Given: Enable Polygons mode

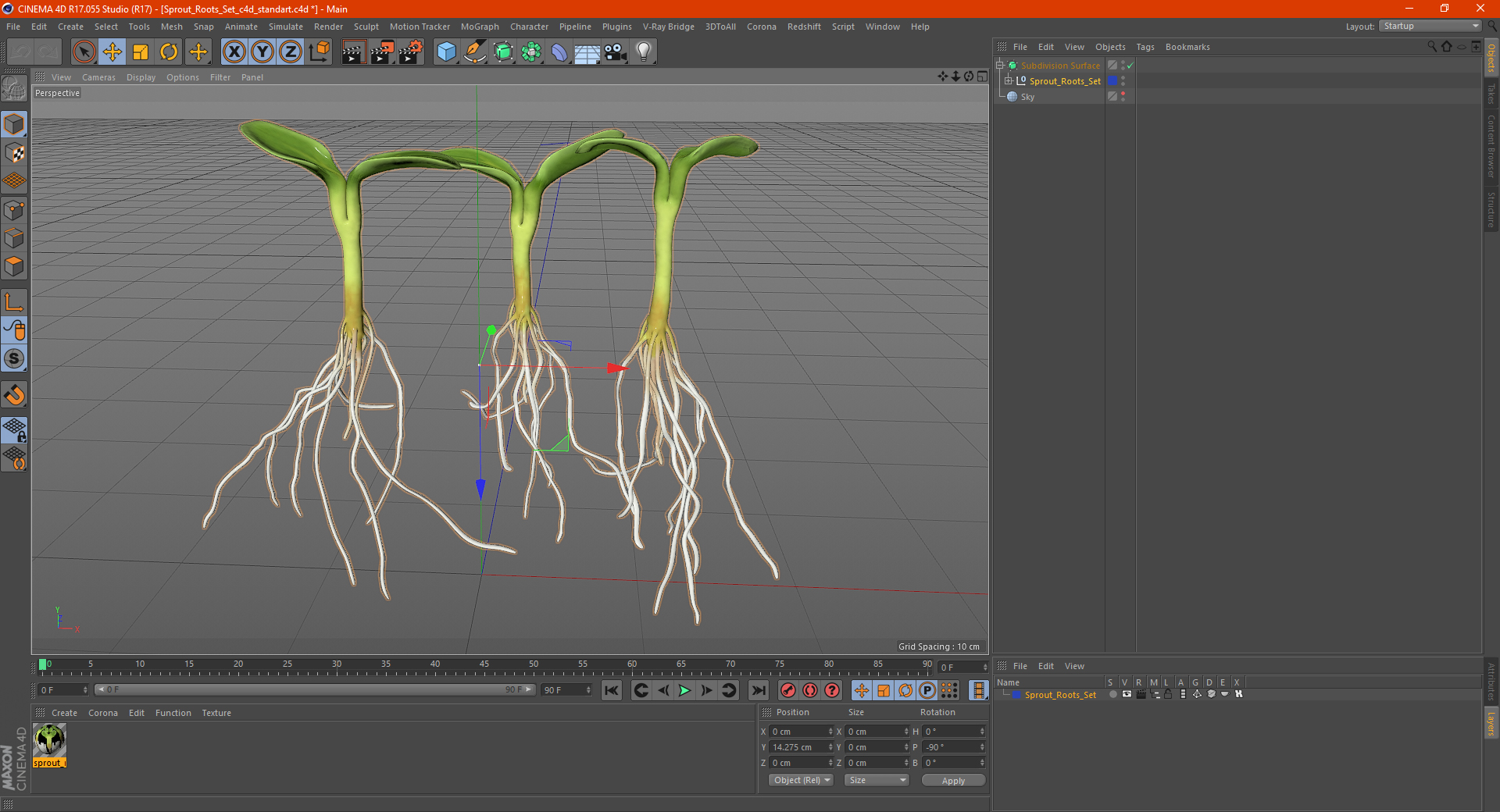Looking at the screenshot, I should click(14, 266).
